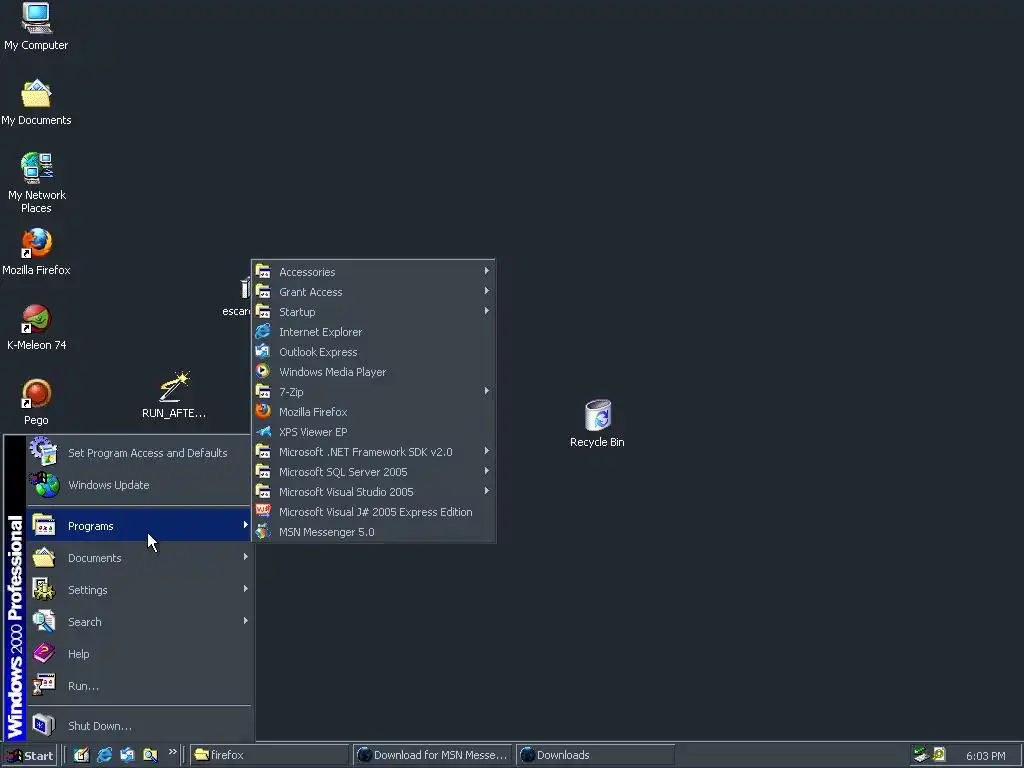The width and height of the screenshot is (1024, 768).
Task: Open Set Program Access and Defaults
Action: [x=139, y=453]
